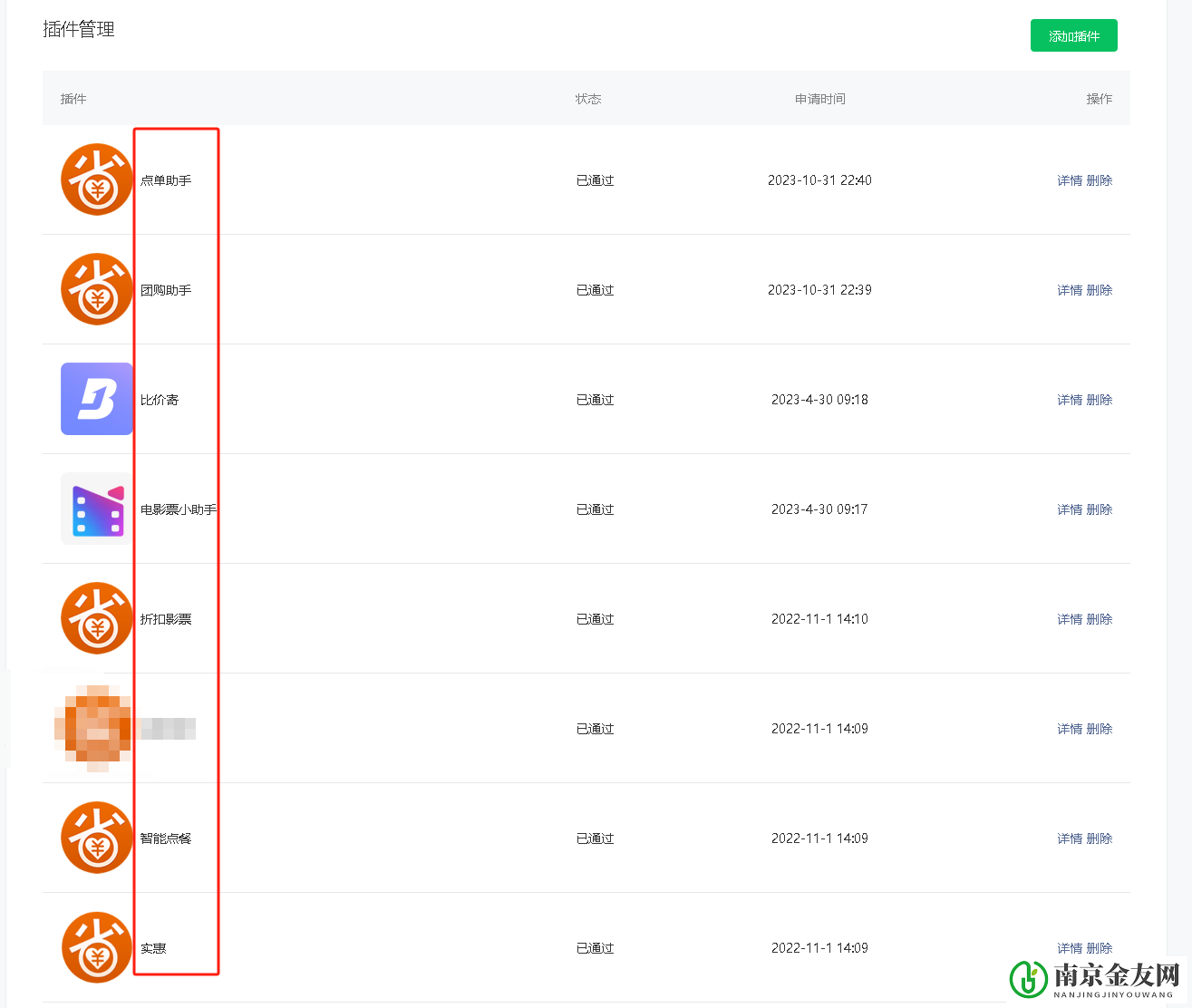This screenshot has width=1192, height=1008.
Task: Click the 智能点餐 plugin icon
Action: click(x=97, y=838)
